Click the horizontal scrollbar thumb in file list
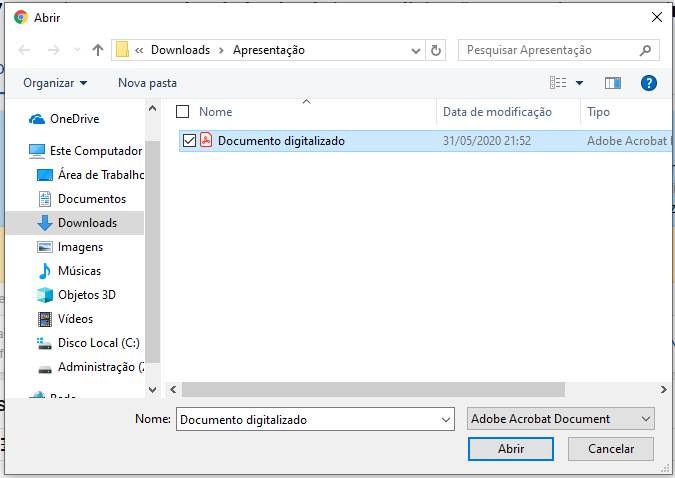Screen dimensions: 675x478 click(x=373, y=390)
